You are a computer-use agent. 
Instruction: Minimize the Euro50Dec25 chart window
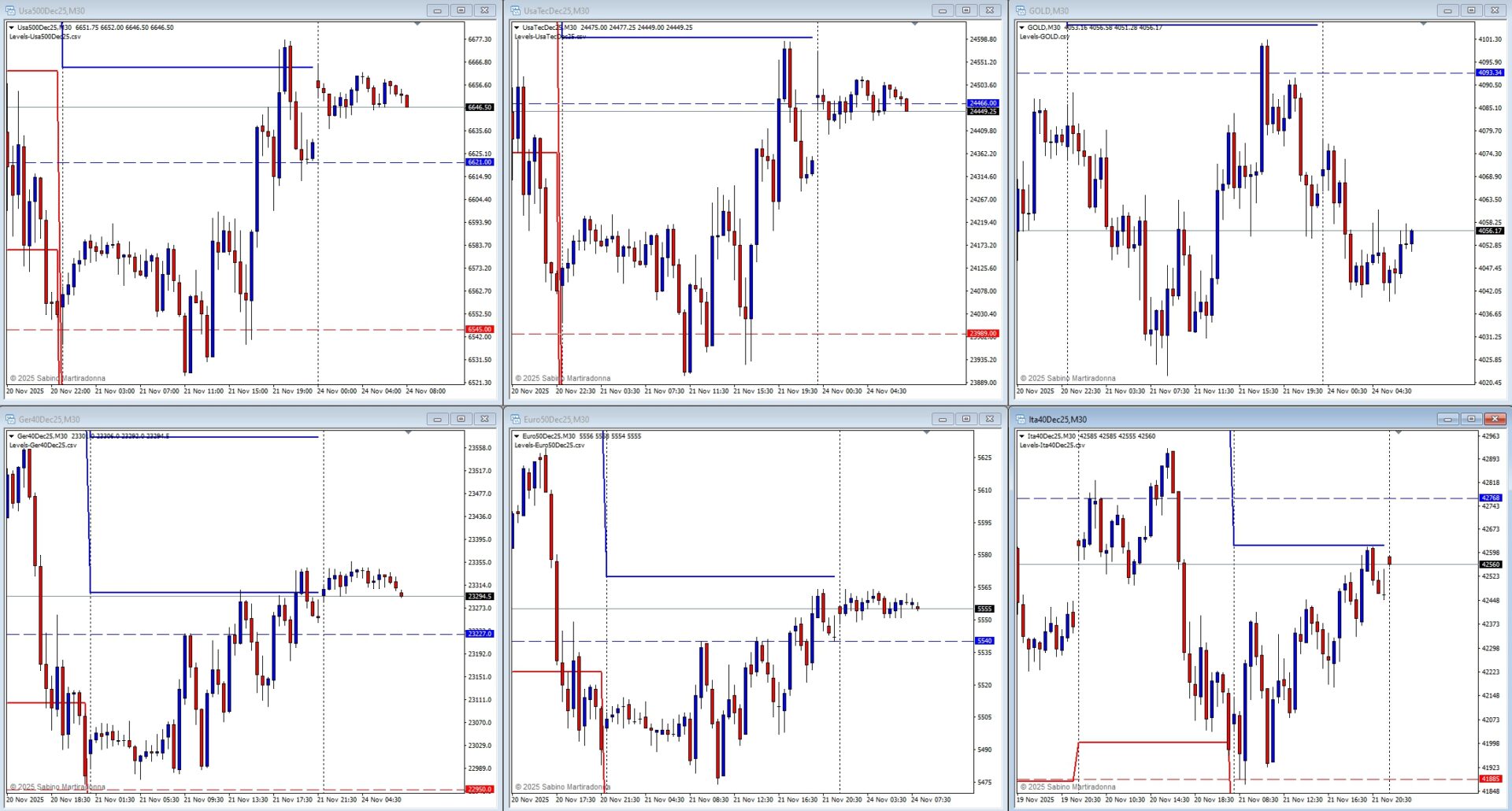tap(942, 419)
